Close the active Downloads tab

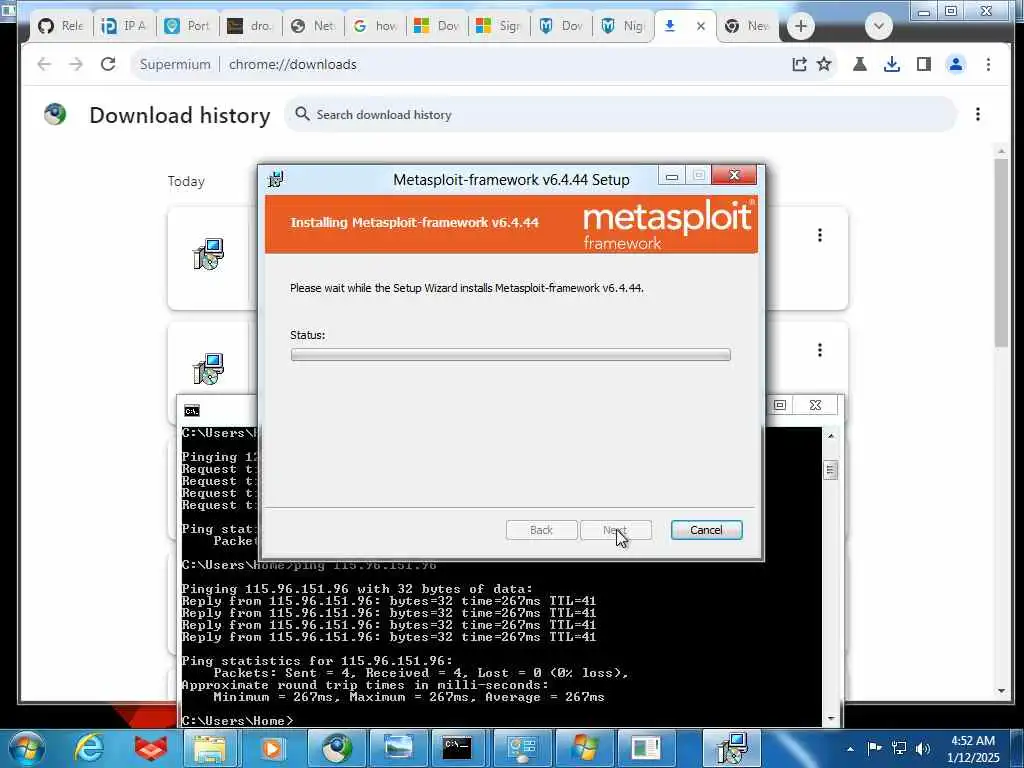[700, 26]
